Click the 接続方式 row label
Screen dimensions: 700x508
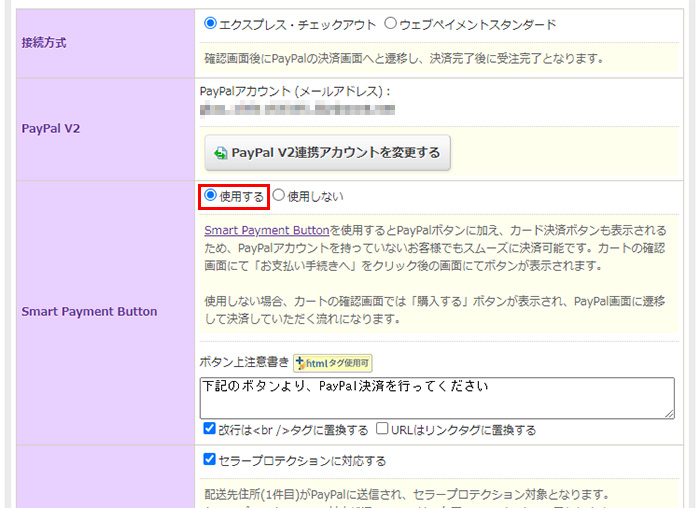click(44, 43)
